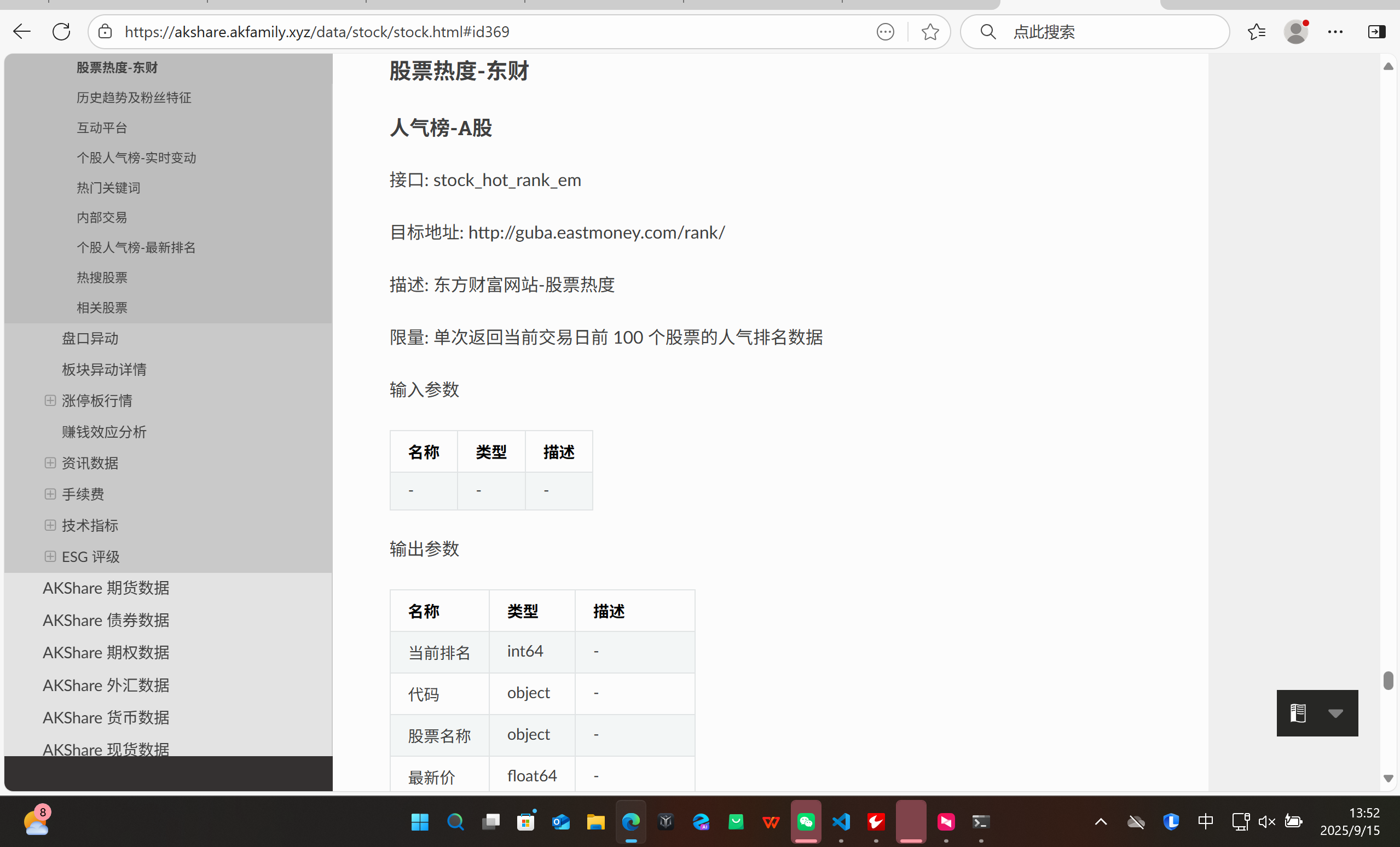Go to AKShare 货币数据 section

(106, 718)
